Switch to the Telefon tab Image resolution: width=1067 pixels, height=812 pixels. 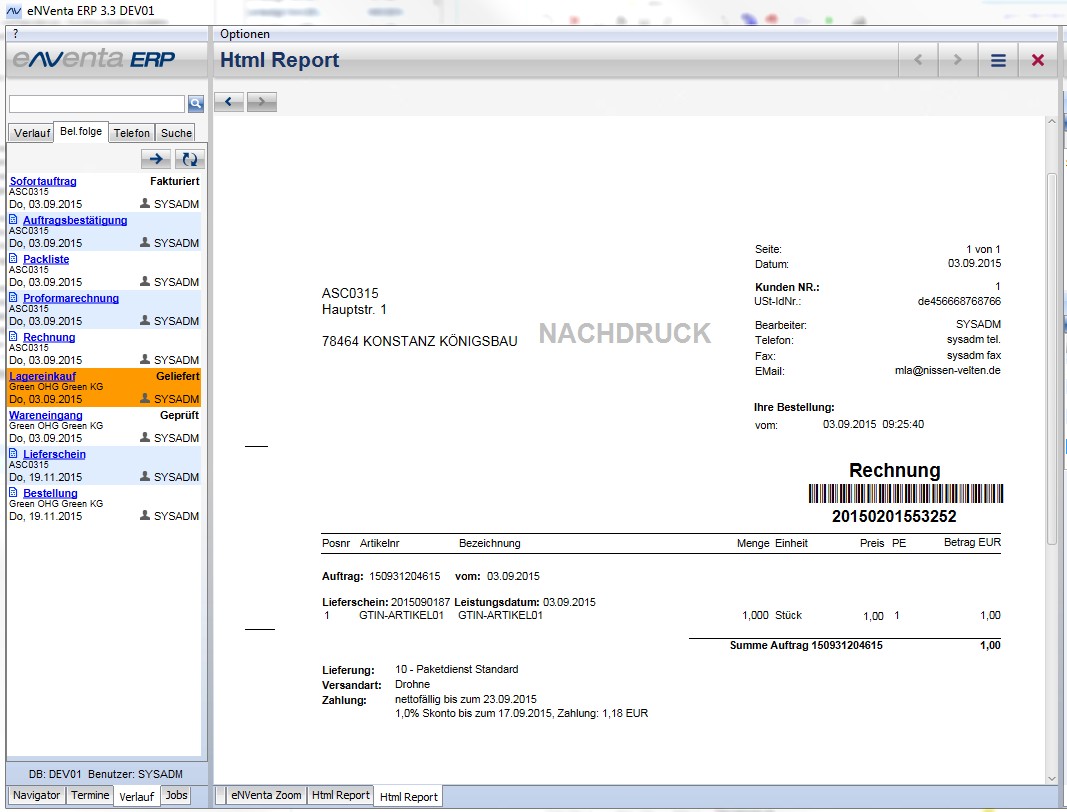click(131, 133)
